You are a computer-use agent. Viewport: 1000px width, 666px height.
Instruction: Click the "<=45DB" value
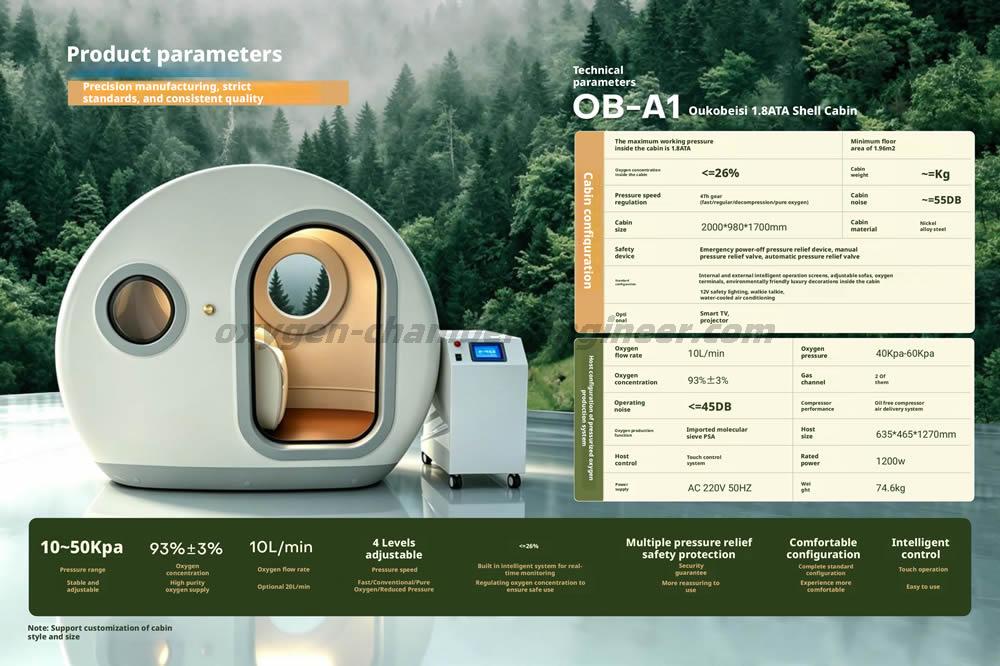click(709, 407)
